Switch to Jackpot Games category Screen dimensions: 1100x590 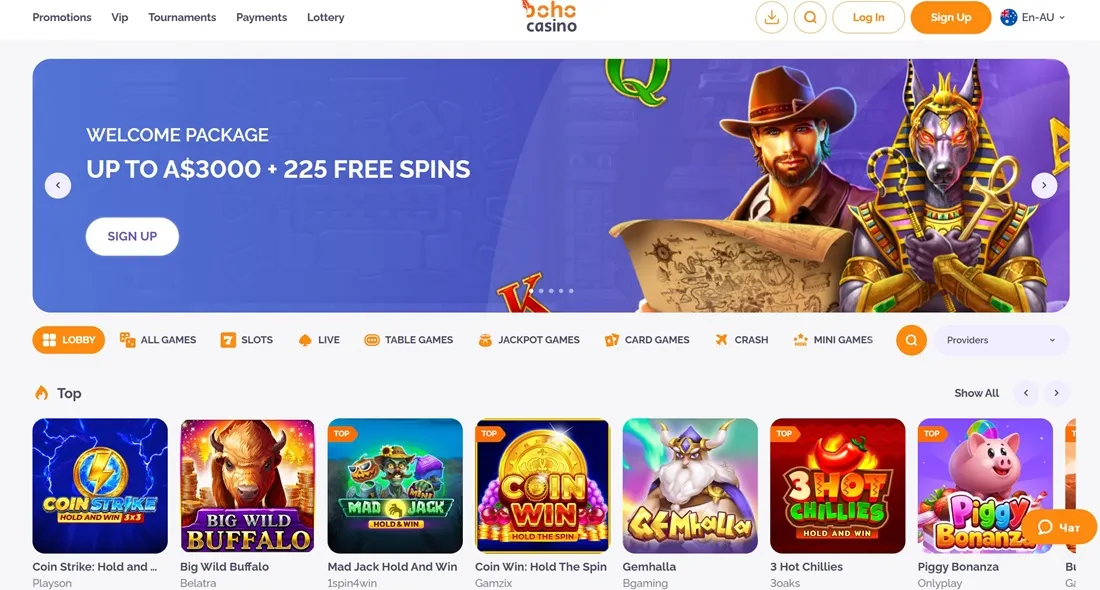pos(529,340)
